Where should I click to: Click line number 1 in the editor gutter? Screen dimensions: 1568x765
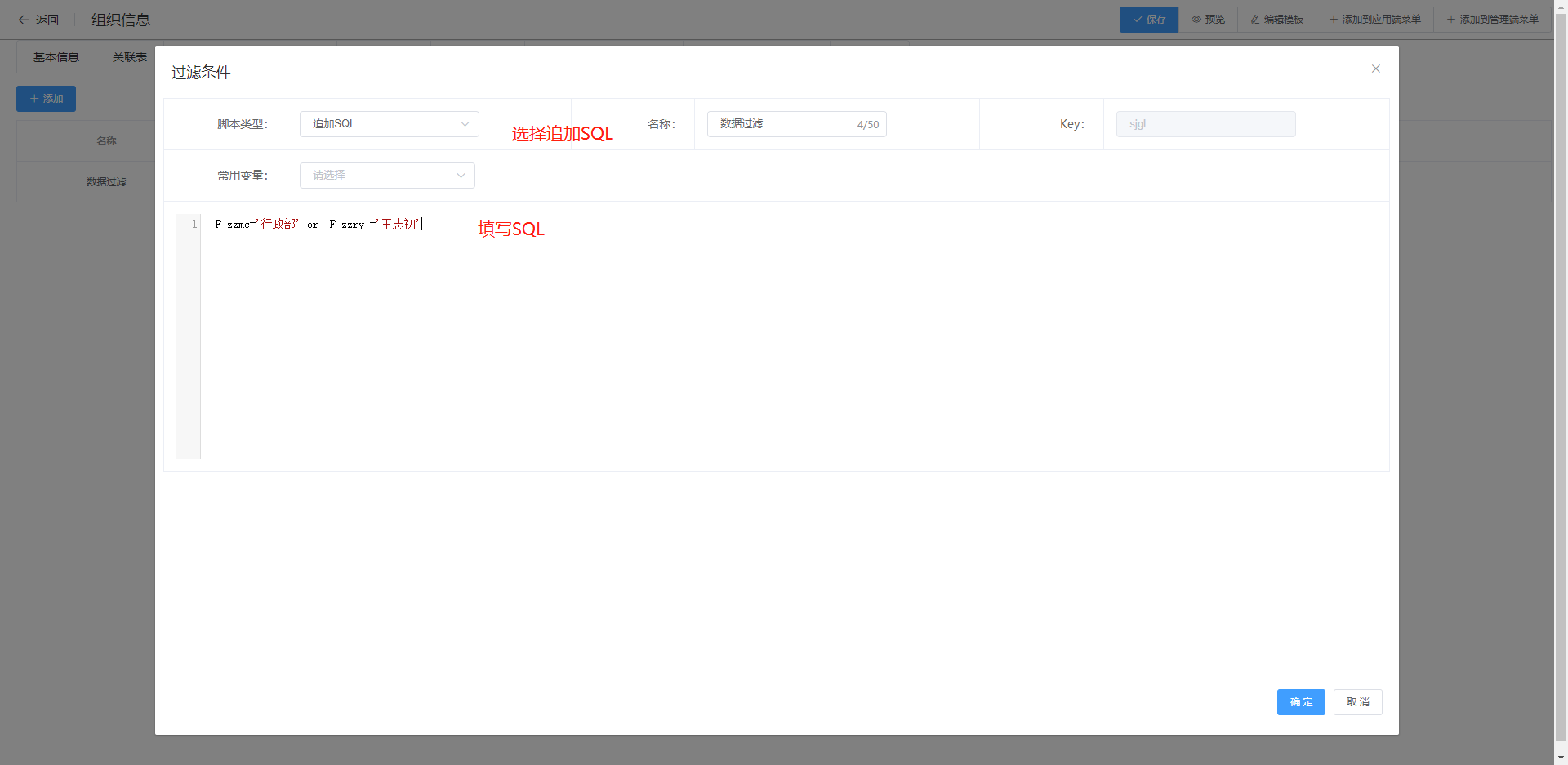point(194,224)
